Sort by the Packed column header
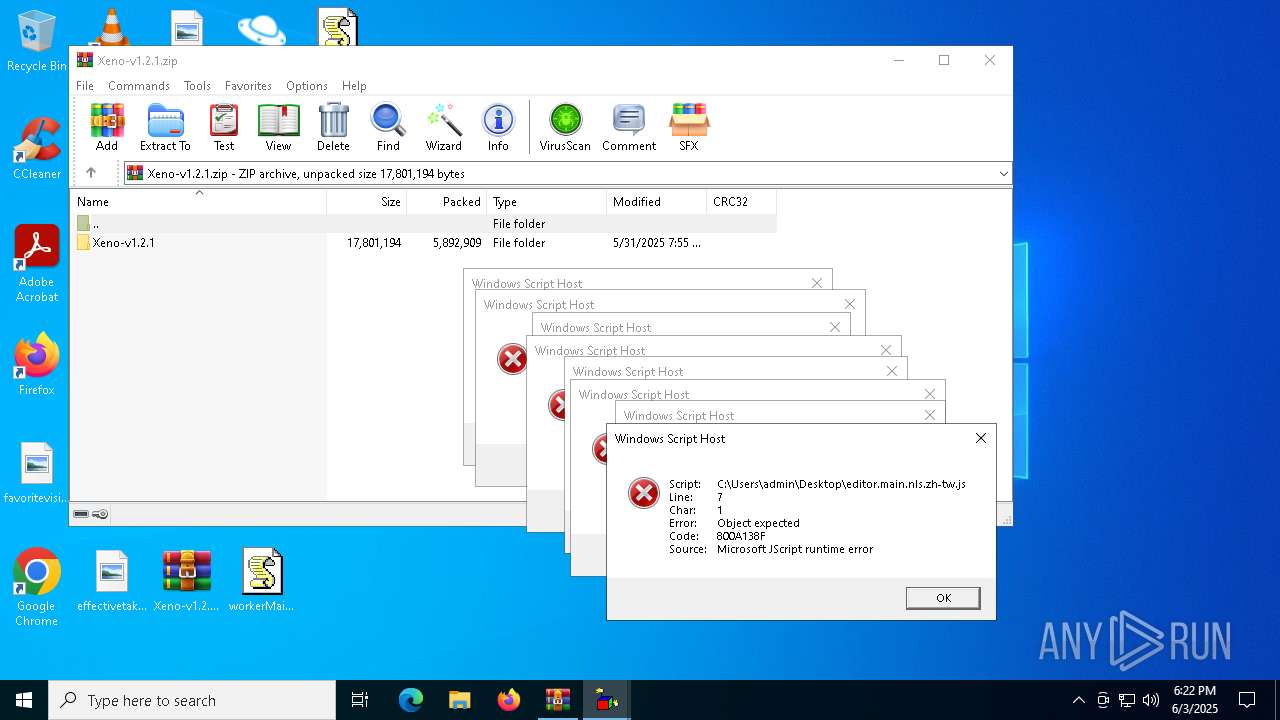 (x=446, y=202)
